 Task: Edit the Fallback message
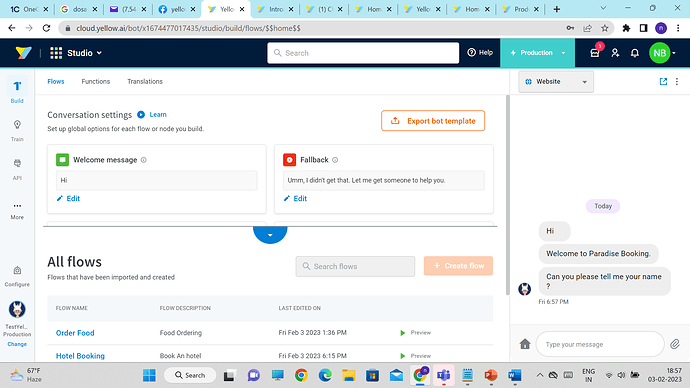click(x=295, y=198)
